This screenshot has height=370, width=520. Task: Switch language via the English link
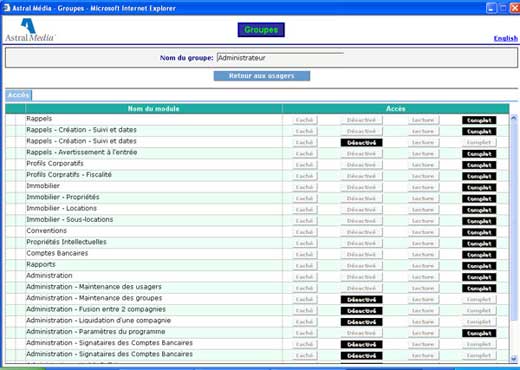(x=506, y=38)
